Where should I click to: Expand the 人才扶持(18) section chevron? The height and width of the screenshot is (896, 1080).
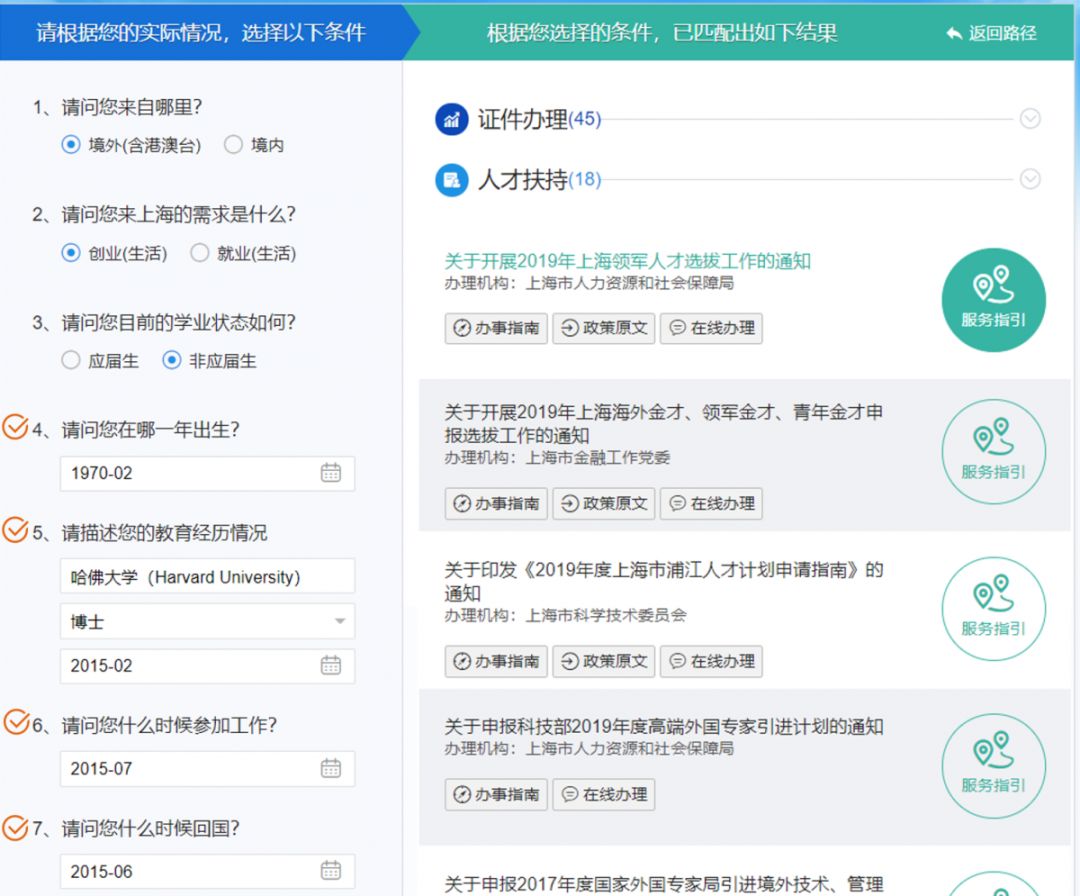[1030, 179]
